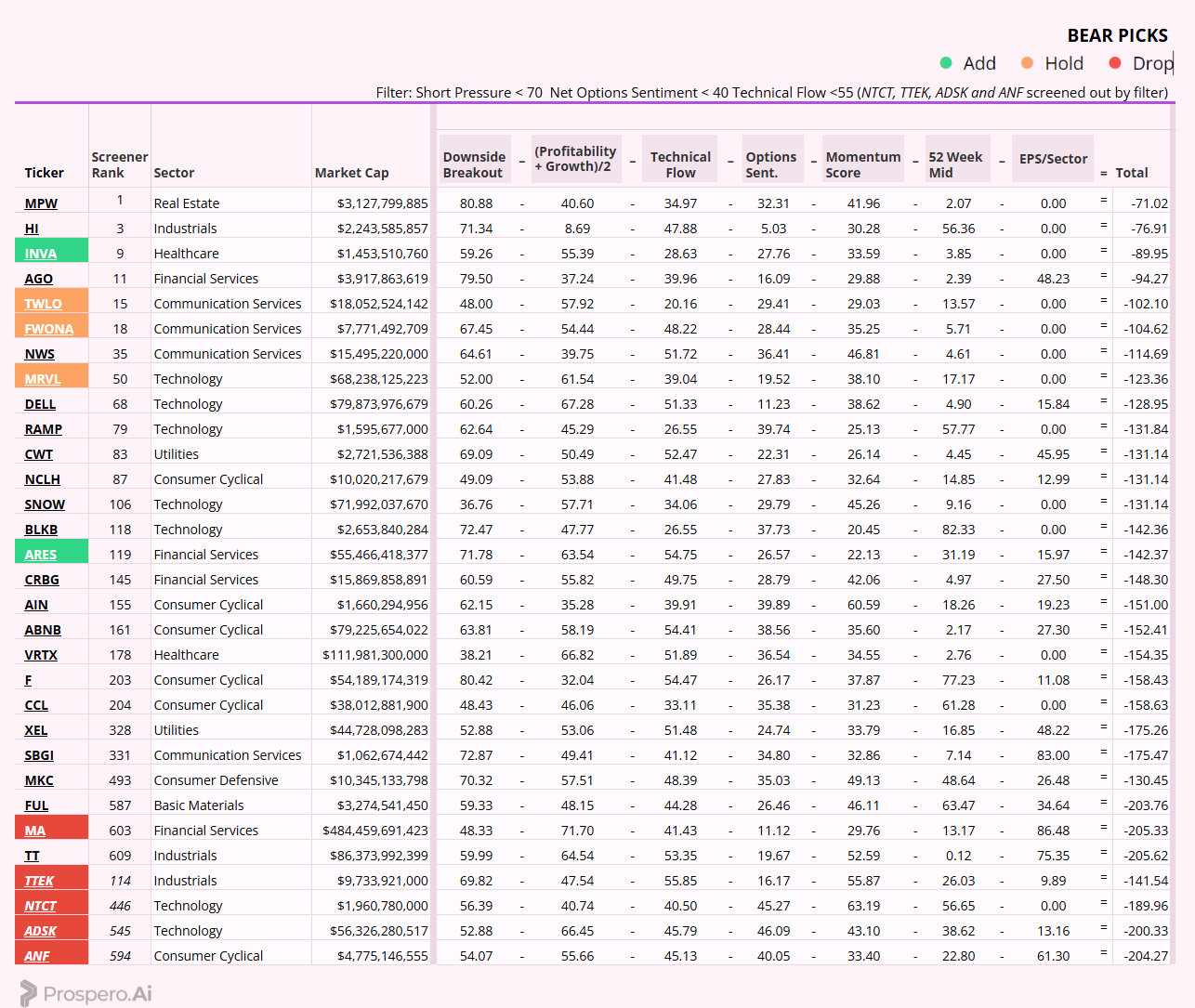Open the ARES ticker link
Image resolution: width=1195 pixels, height=1008 pixels.
click(x=41, y=555)
